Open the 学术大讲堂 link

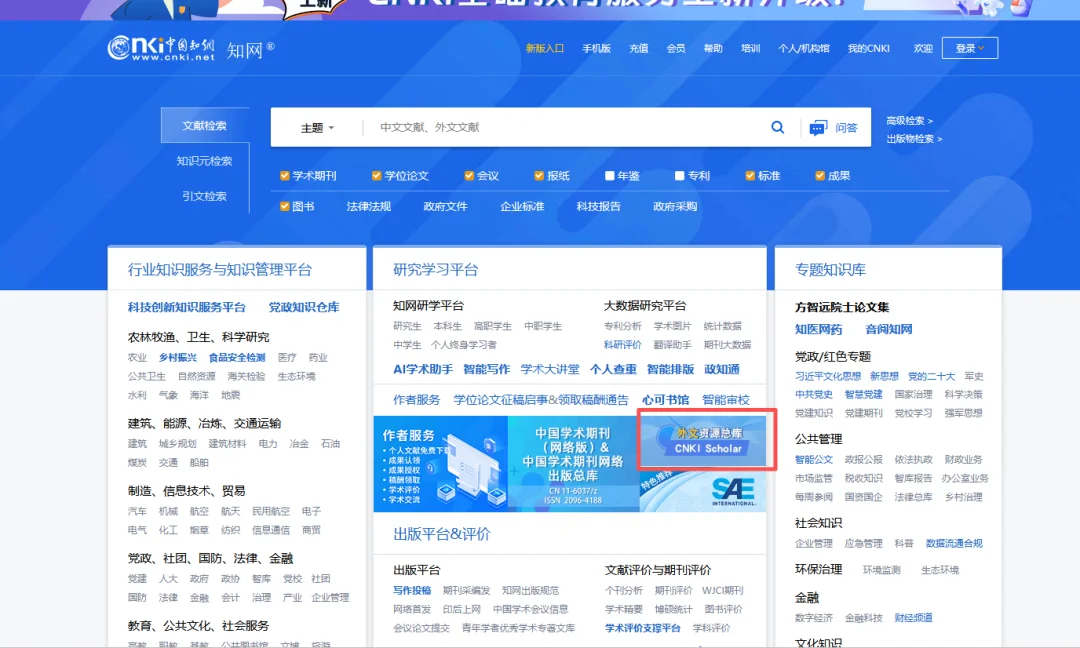pos(550,369)
